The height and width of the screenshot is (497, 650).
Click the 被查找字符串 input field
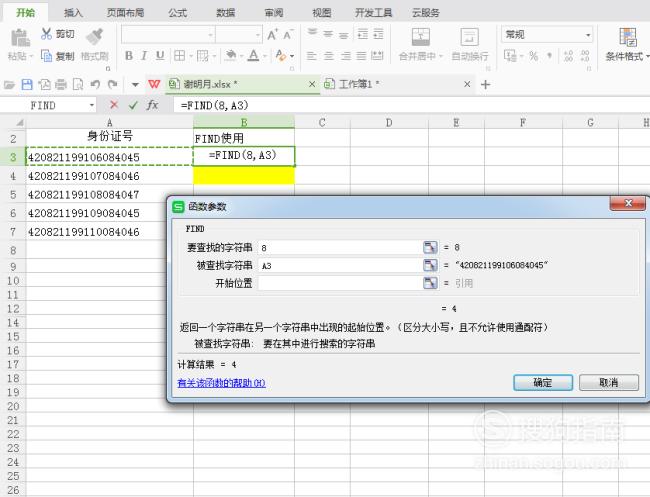pyautogui.click(x=340, y=265)
